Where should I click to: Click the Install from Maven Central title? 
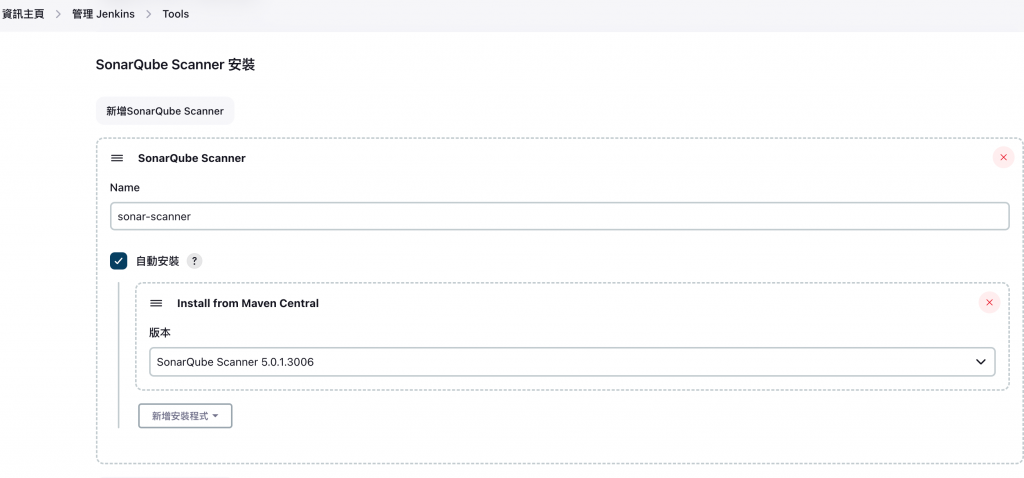(x=247, y=303)
